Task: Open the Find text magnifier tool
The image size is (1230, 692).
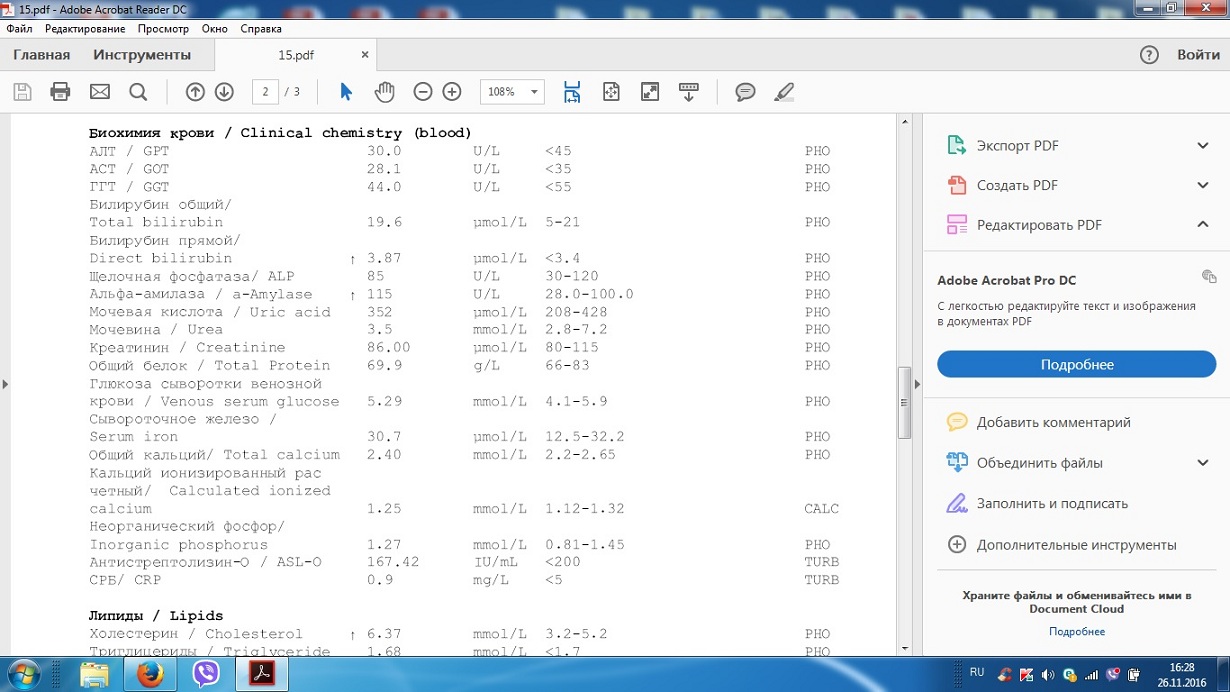Action: [138, 92]
